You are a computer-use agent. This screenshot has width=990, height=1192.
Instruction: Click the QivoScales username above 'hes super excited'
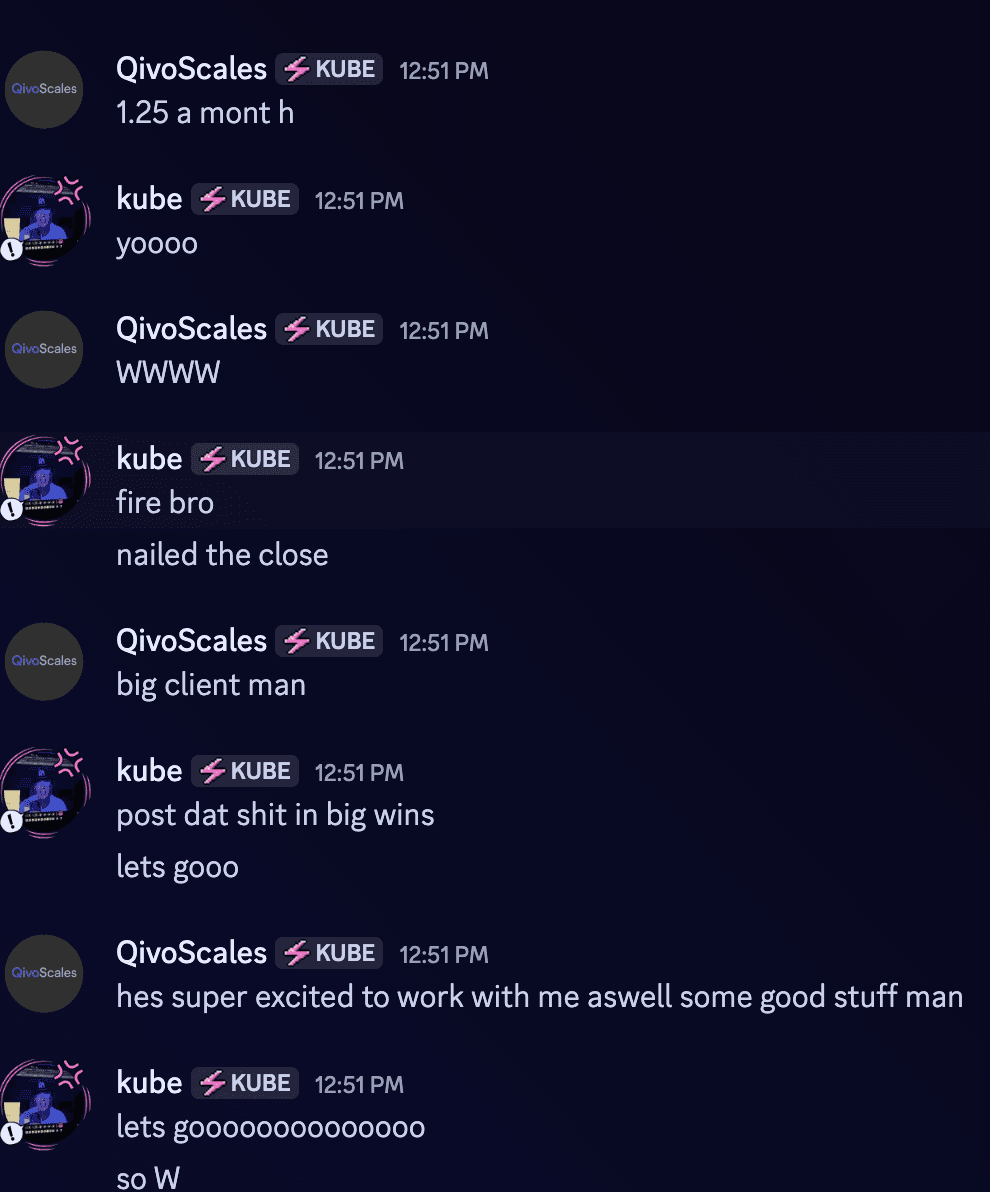tap(191, 953)
